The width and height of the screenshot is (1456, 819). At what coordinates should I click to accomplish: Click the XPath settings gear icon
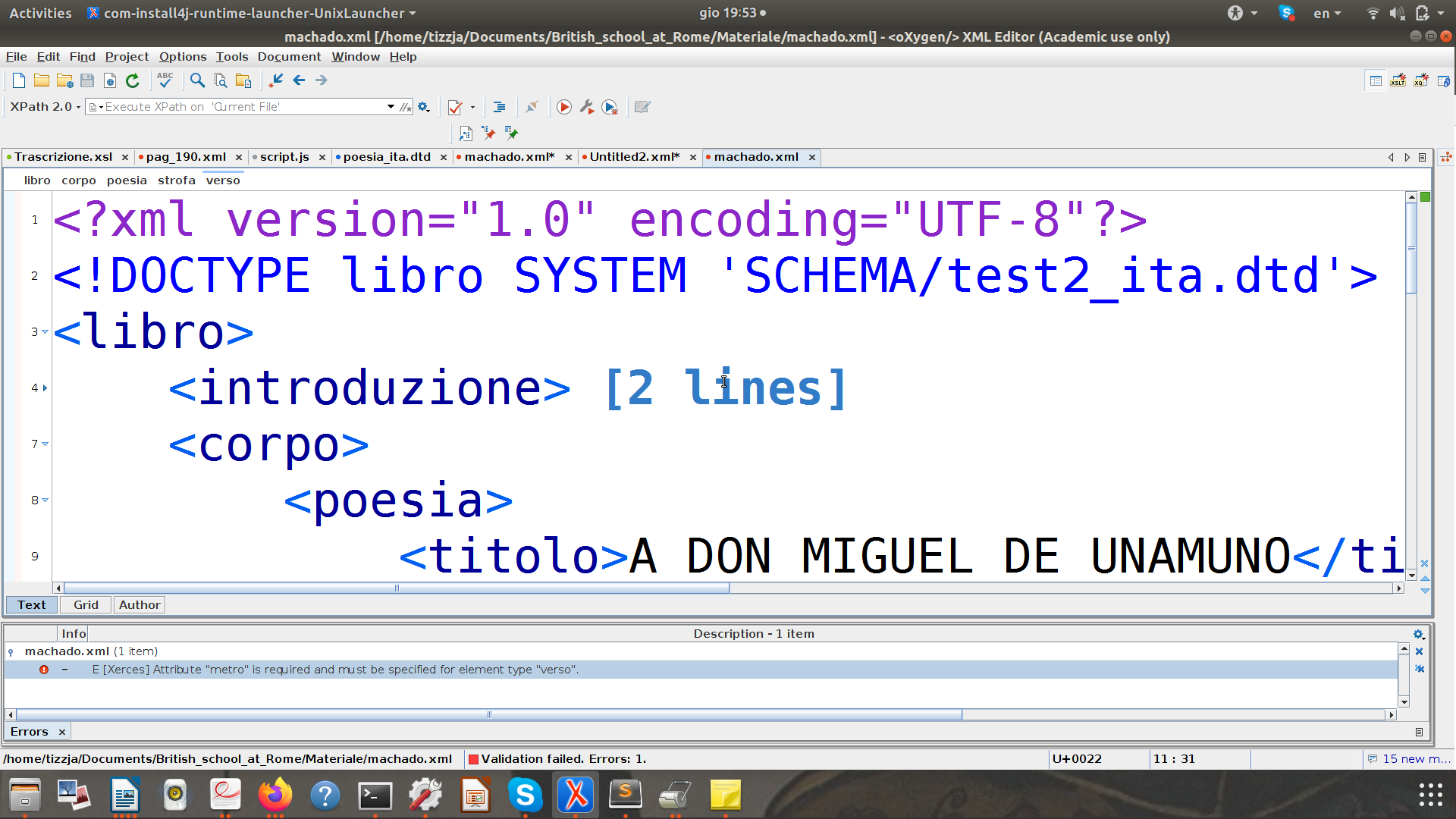tap(424, 108)
